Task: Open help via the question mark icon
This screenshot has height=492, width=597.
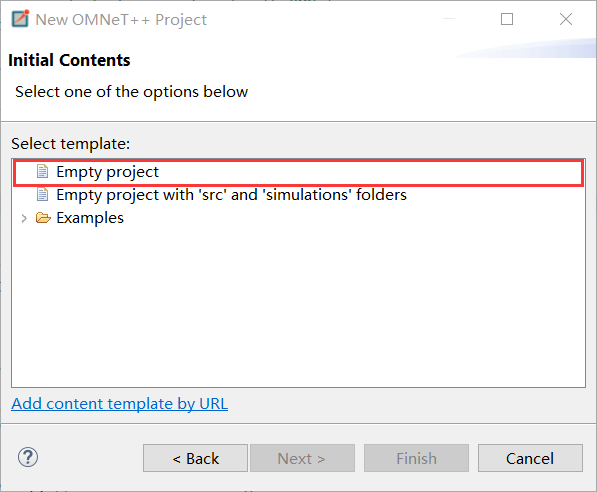Action: point(28,457)
